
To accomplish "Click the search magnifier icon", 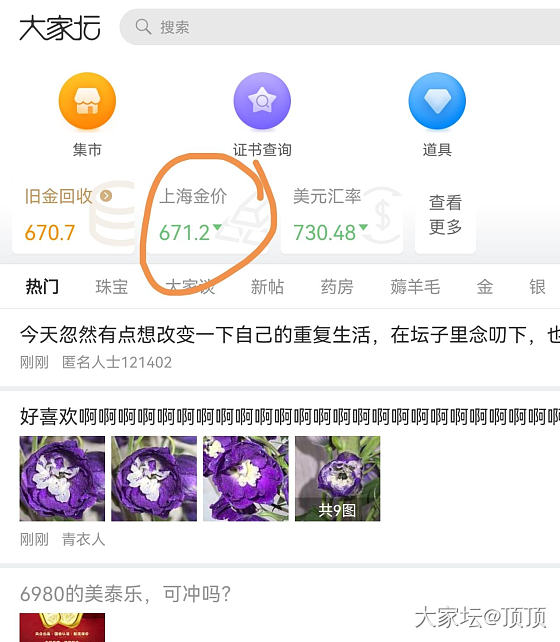I will pos(143,27).
